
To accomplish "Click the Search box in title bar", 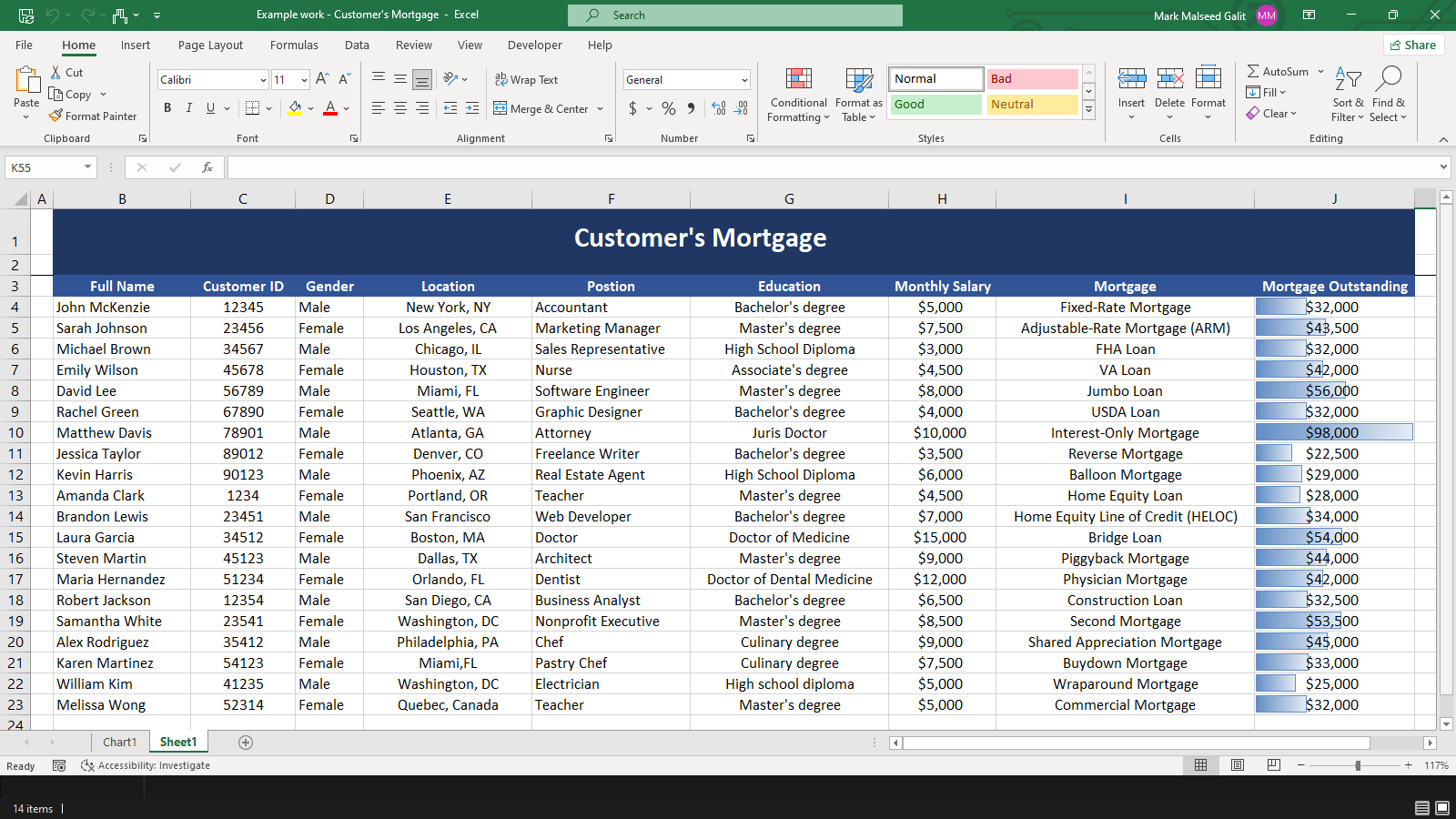I will pos(735,15).
